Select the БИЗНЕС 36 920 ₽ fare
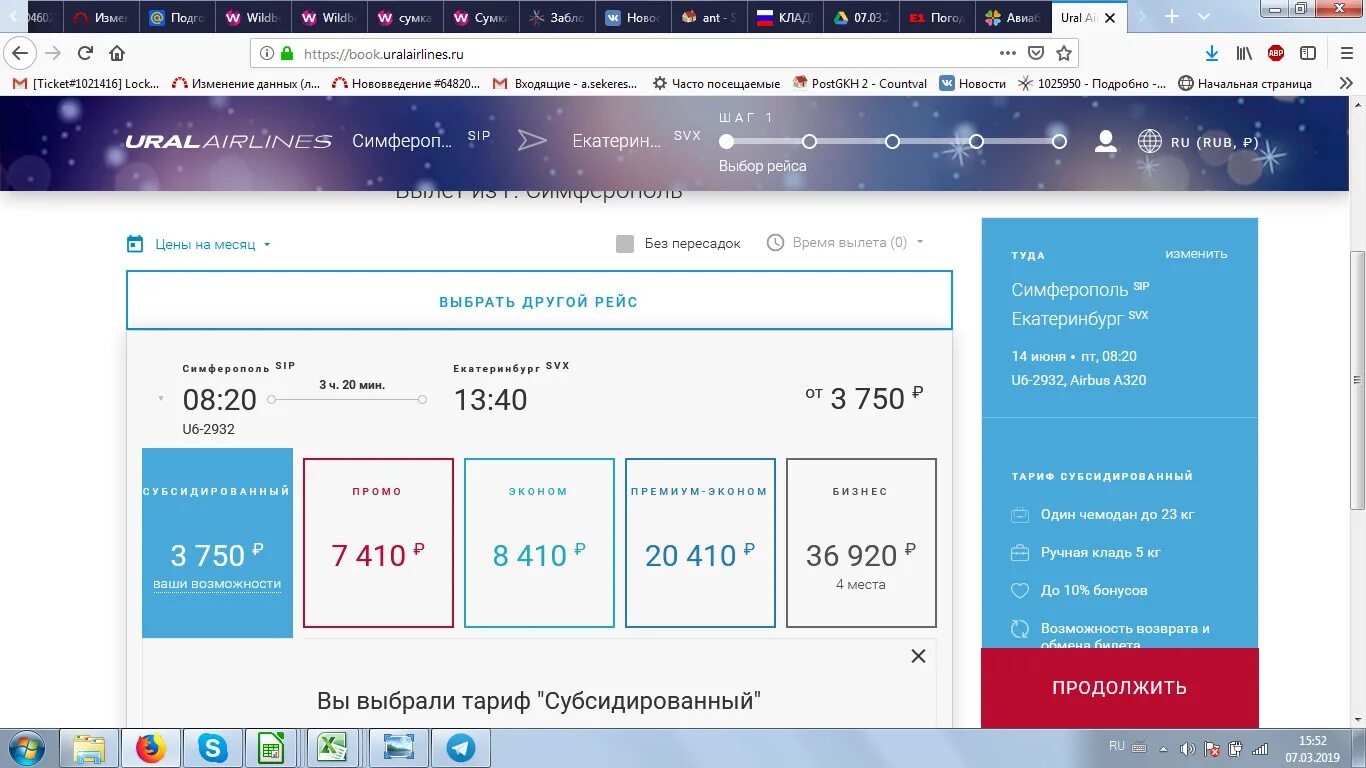This screenshot has width=1366, height=768. click(861, 543)
